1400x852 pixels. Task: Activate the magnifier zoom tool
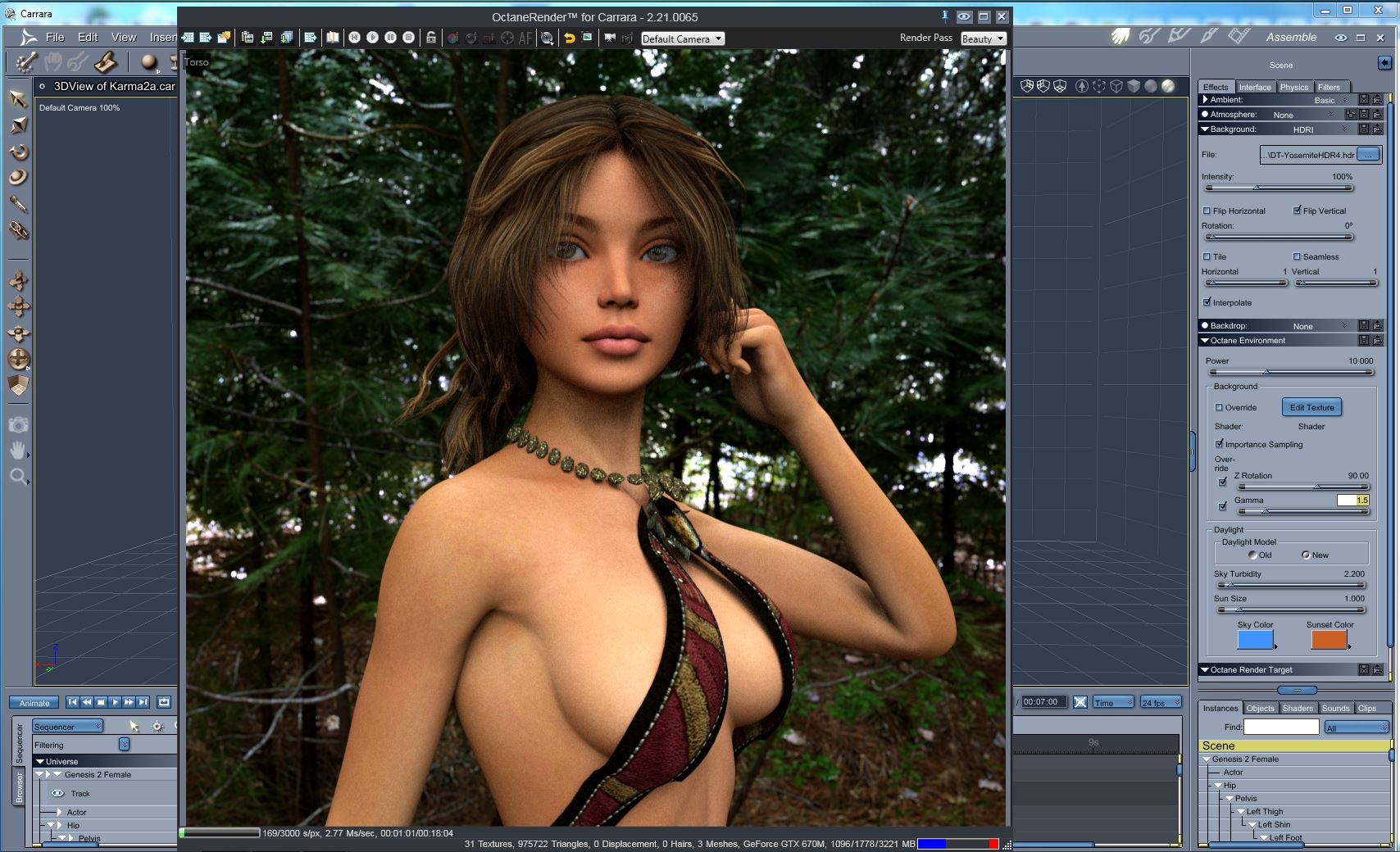click(18, 476)
